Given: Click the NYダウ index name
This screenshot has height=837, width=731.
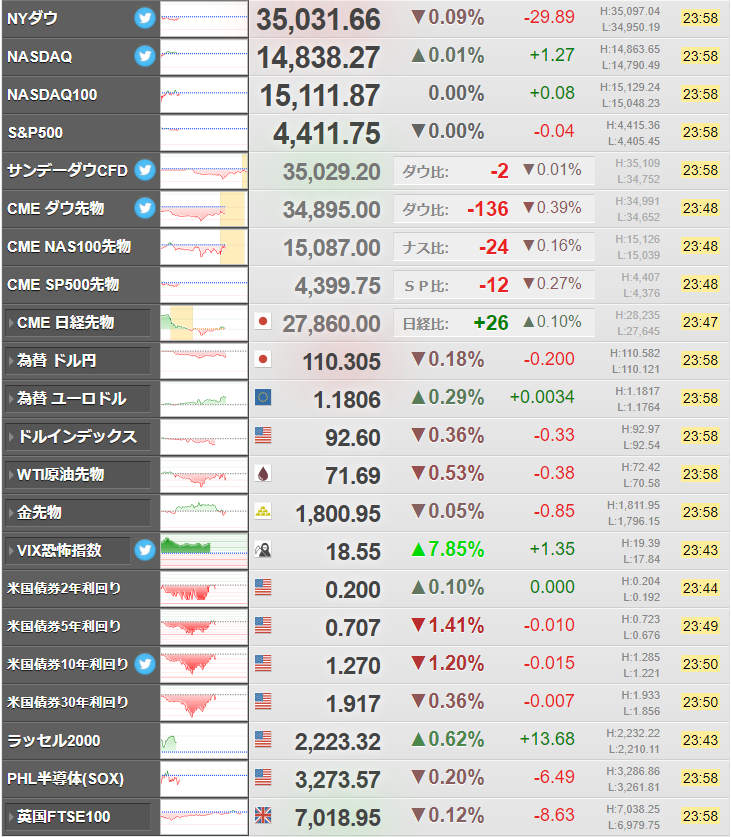Looking at the screenshot, I should [33, 18].
